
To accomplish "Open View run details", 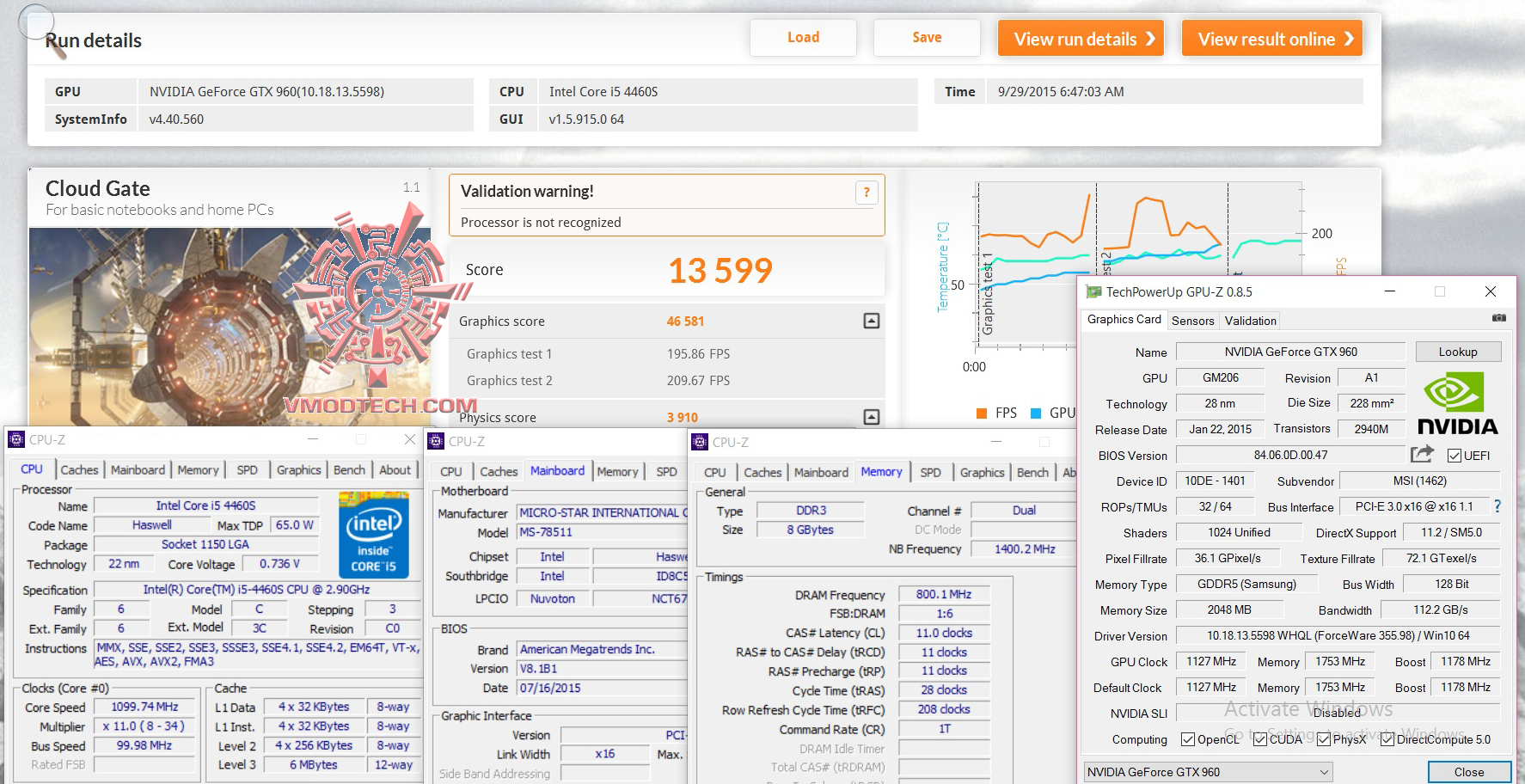I will [1081, 39].
